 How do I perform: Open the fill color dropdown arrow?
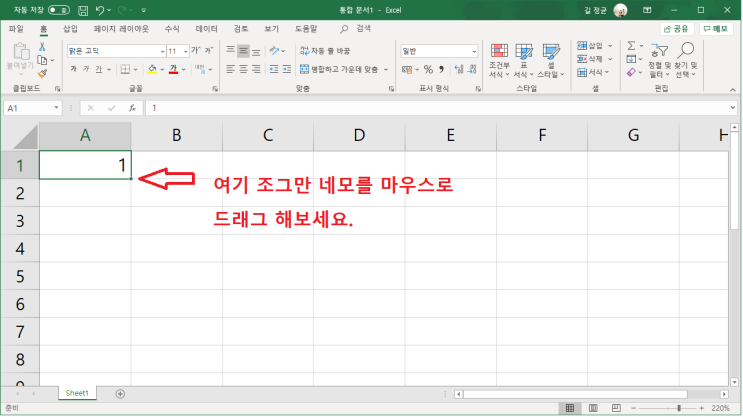tap(162, 70)
